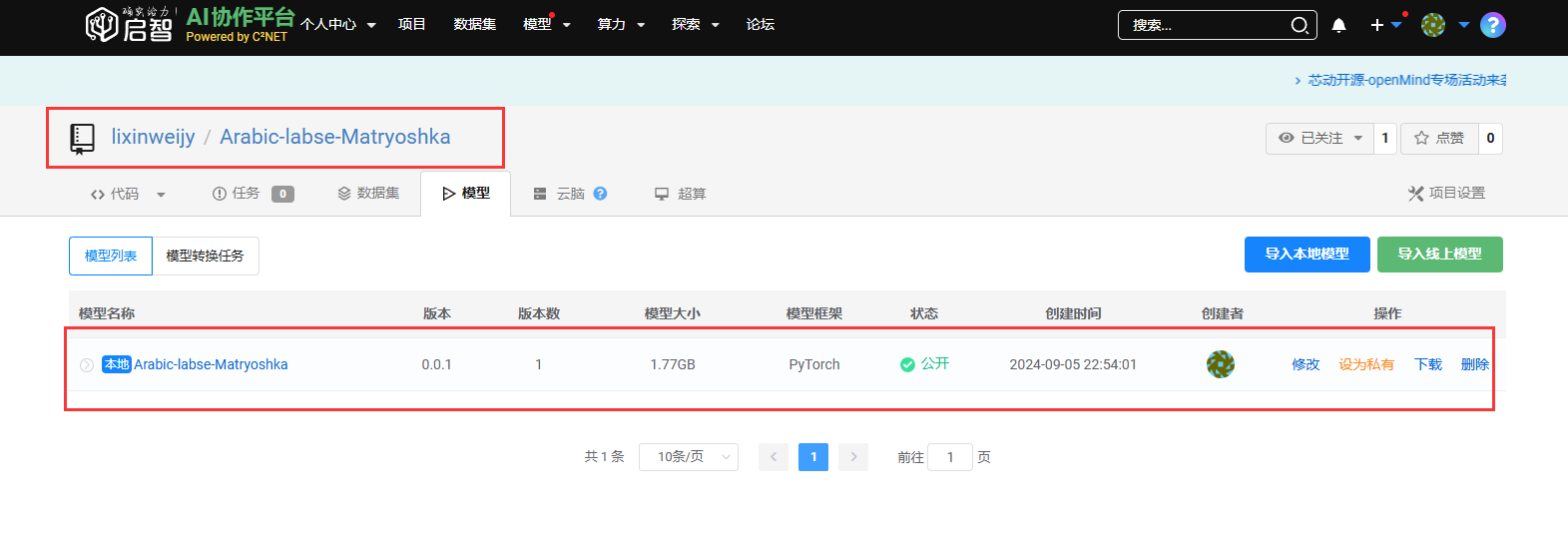The image size is (1568, 535).
Task: Click the creator avatar in model row
Action: [1220, 364]
